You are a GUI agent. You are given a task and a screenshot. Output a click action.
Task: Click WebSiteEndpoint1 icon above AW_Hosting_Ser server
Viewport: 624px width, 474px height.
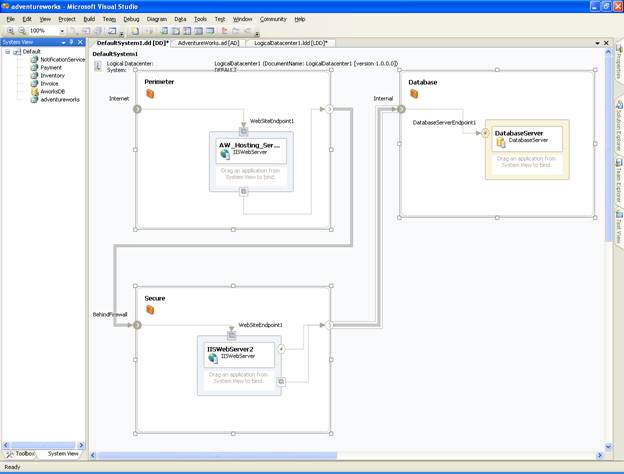[244, 131]
